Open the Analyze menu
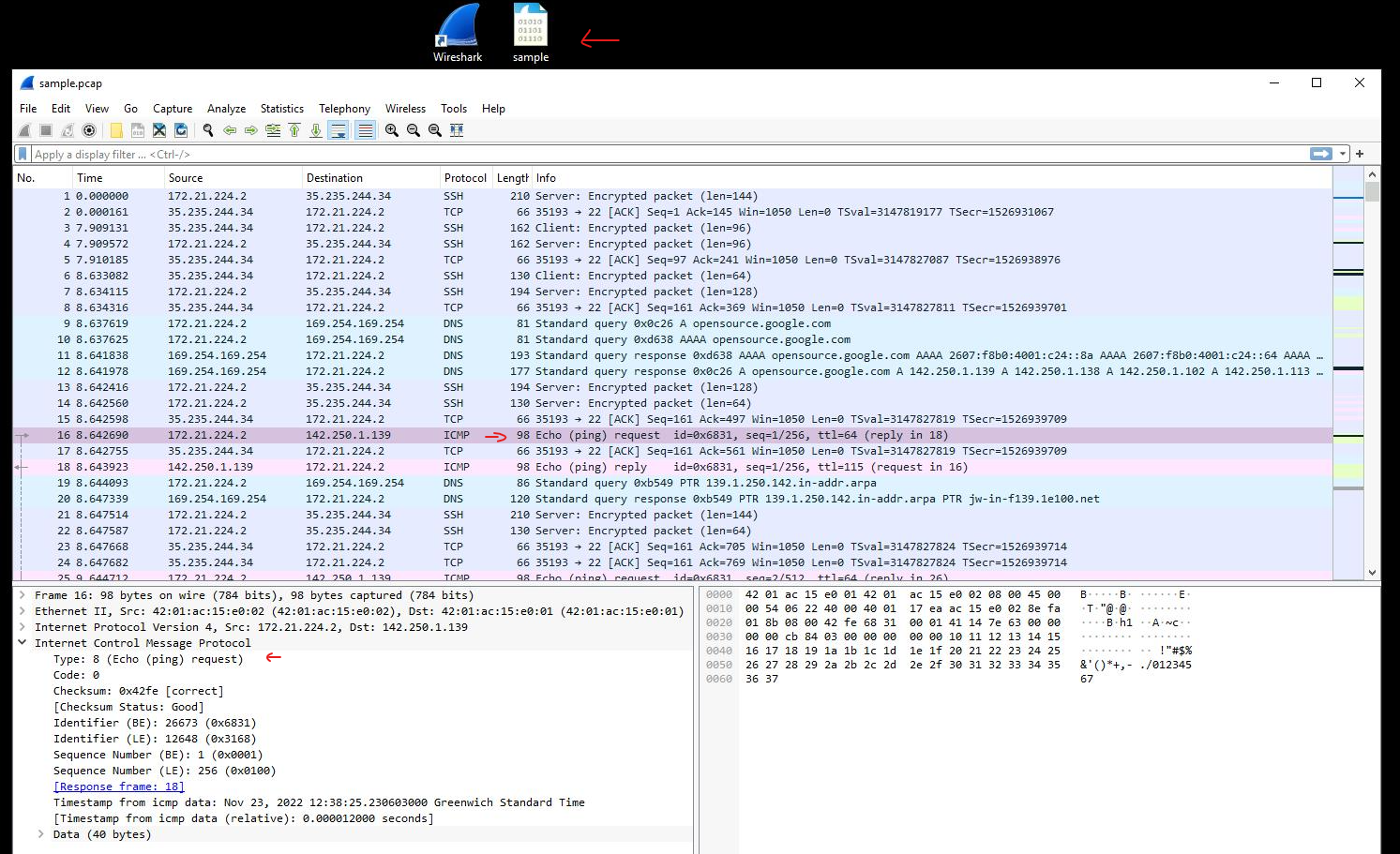This screenshot has height=854, width=1400. click(x=226, y=109)
